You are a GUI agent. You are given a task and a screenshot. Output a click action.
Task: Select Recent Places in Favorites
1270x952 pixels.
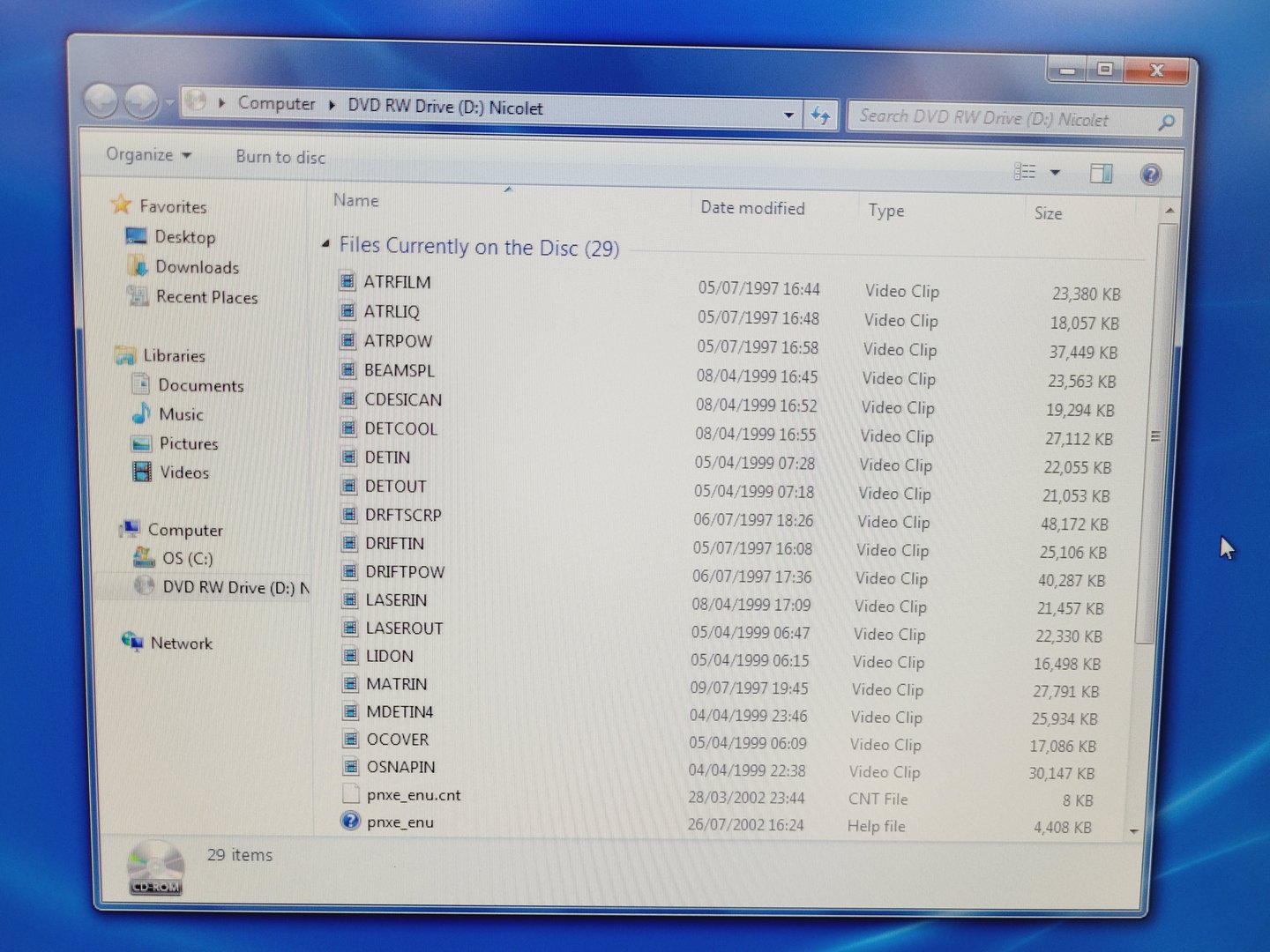coord(206,297)
